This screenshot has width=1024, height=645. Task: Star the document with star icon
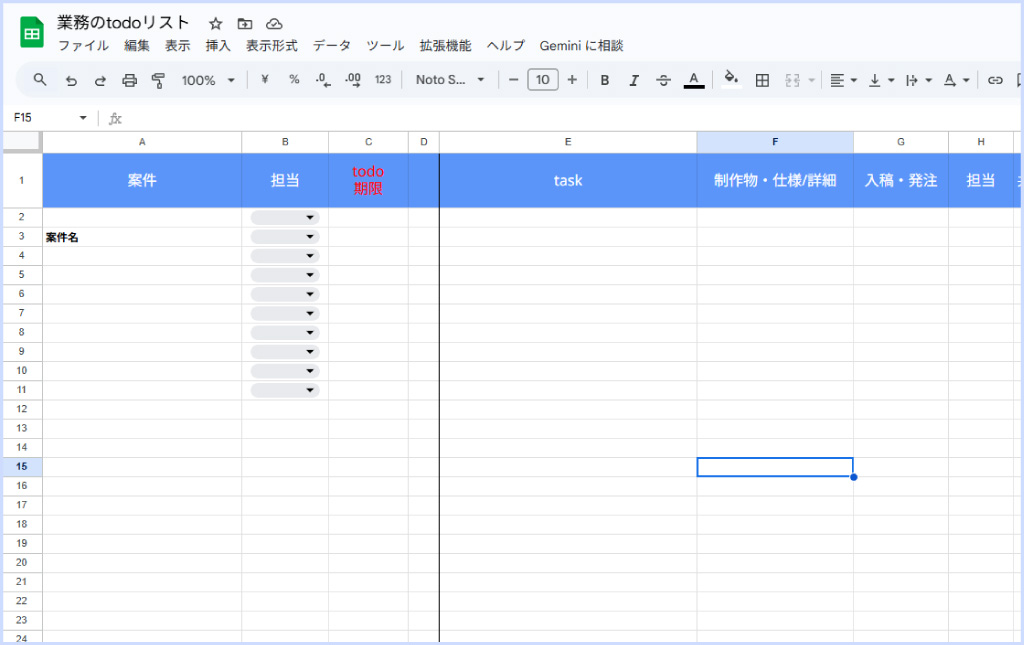[216, 23]
